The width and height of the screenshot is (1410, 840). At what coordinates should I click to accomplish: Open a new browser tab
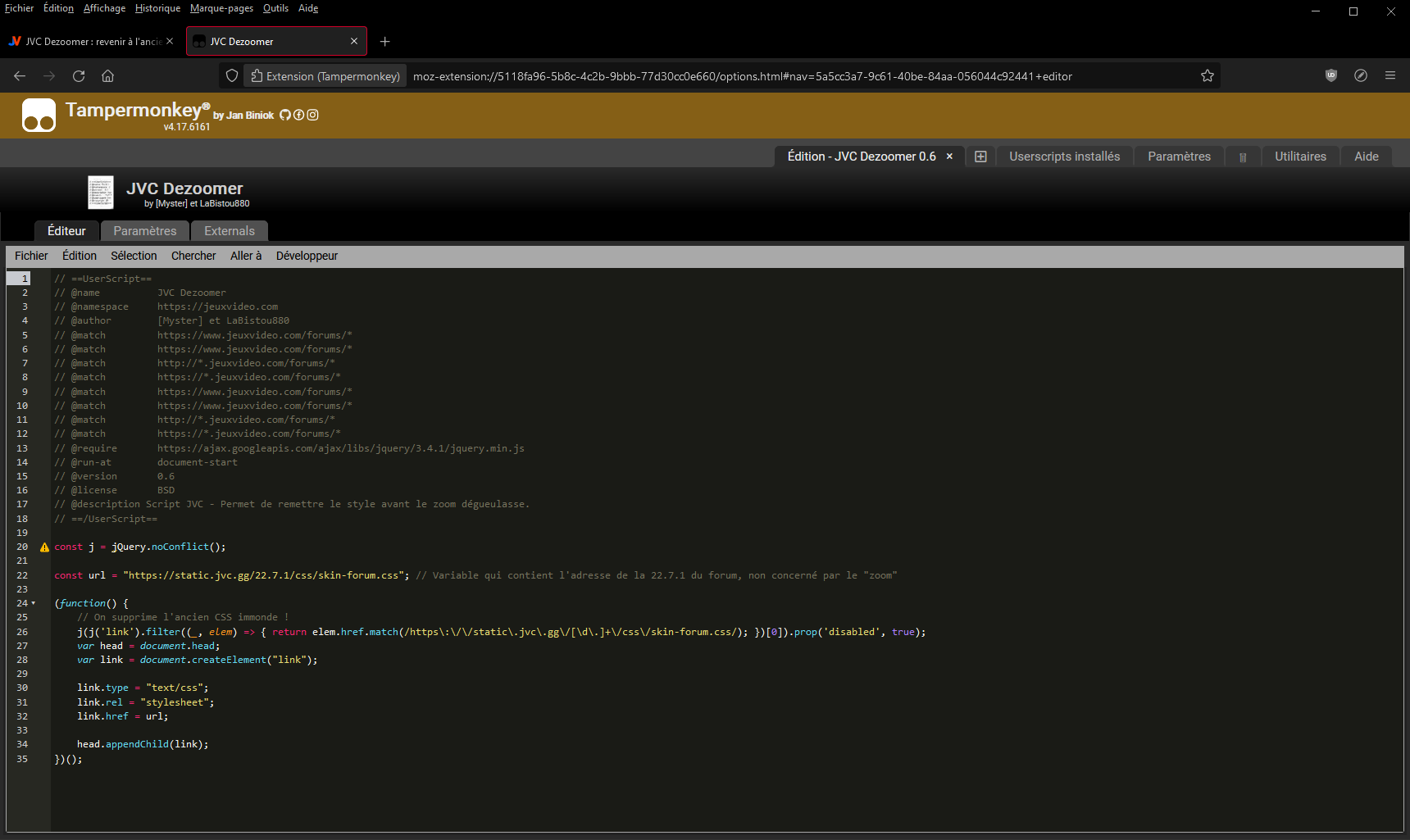tap(384, 42)
